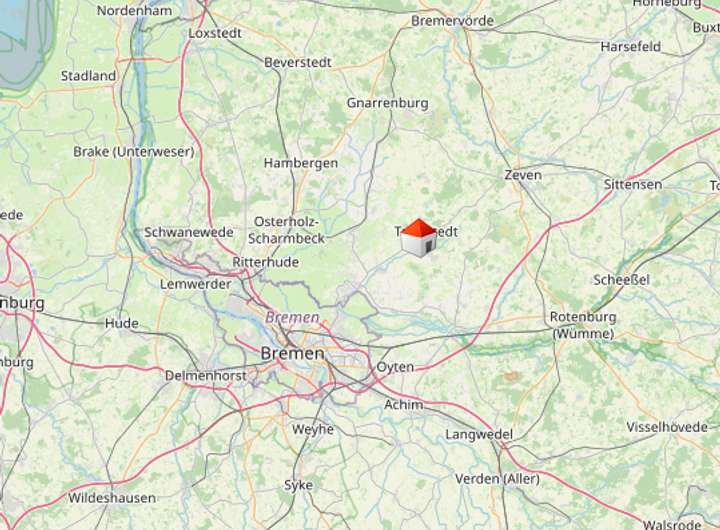Click the Harsefeld town label
The height and width of the screenshot is (530, 720).
click(630, 46)
